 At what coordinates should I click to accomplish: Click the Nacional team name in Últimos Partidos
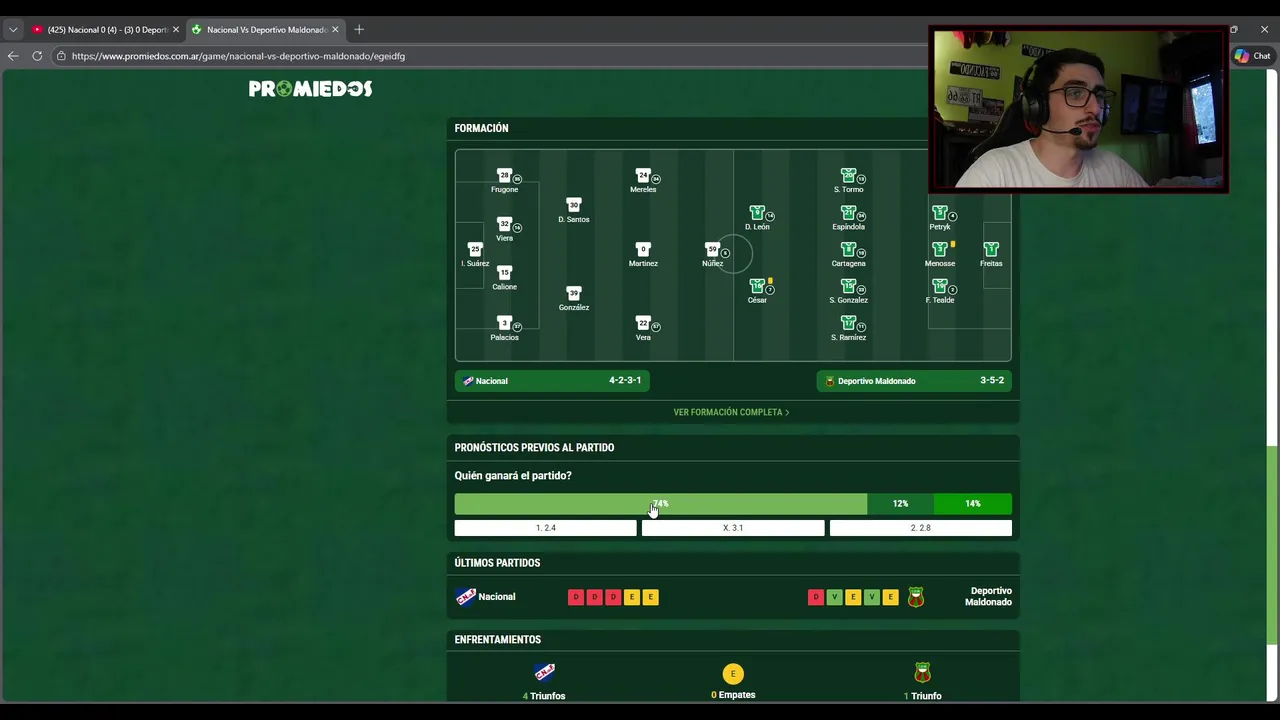coord(497,597)
